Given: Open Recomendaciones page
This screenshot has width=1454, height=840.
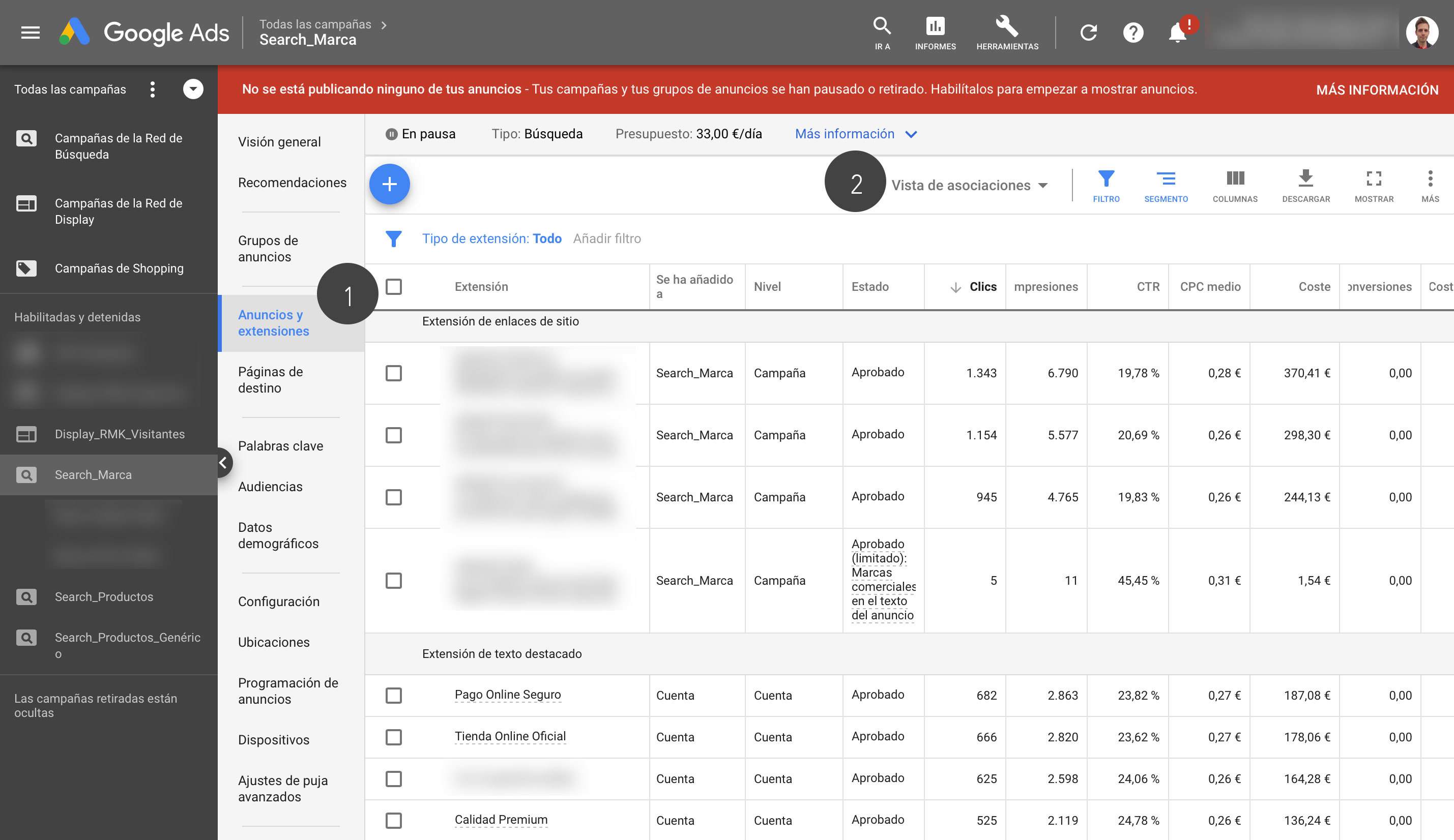Looking at the screenshot, I should tap(292, 183).
